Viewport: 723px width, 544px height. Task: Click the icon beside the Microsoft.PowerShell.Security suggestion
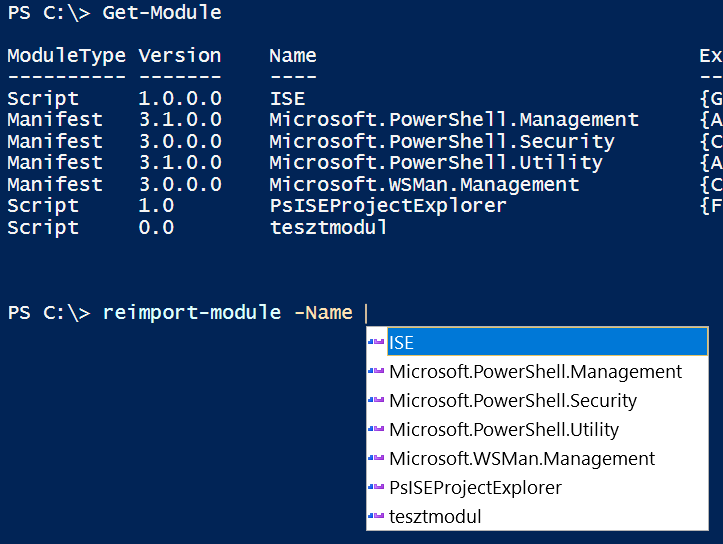click(x=377, y=400)
